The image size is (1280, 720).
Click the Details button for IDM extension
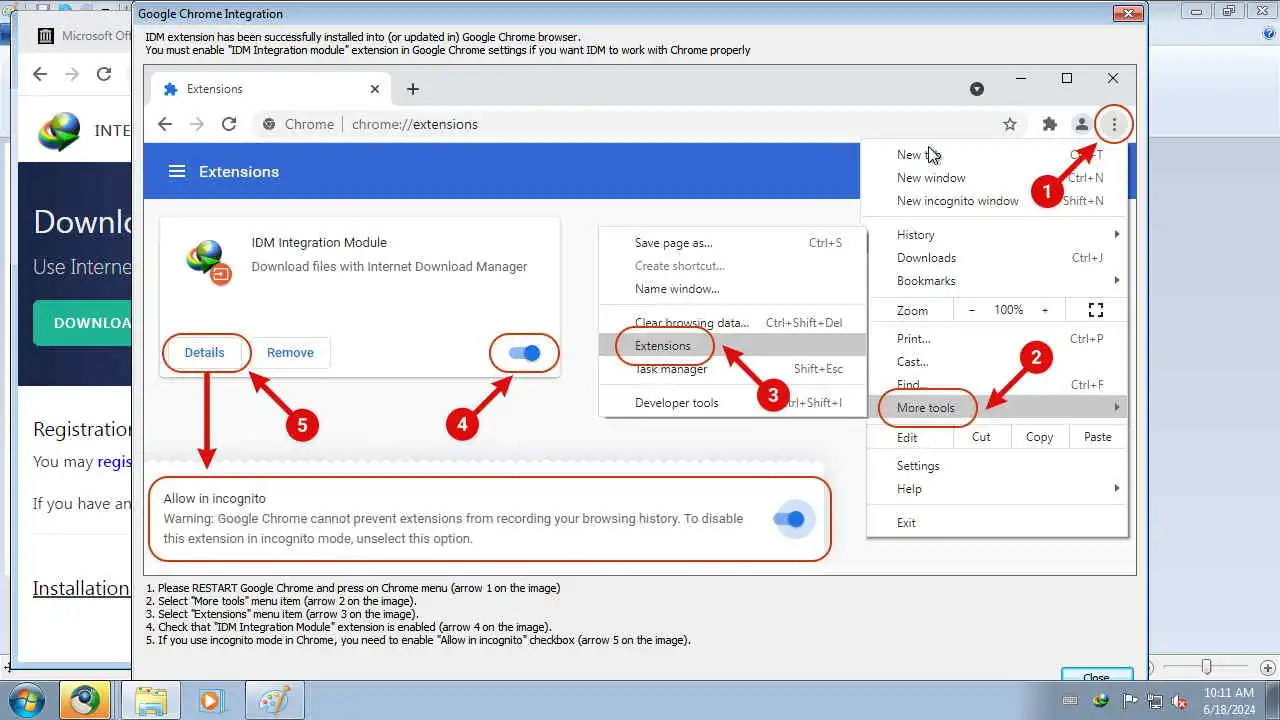coord(204,352)
